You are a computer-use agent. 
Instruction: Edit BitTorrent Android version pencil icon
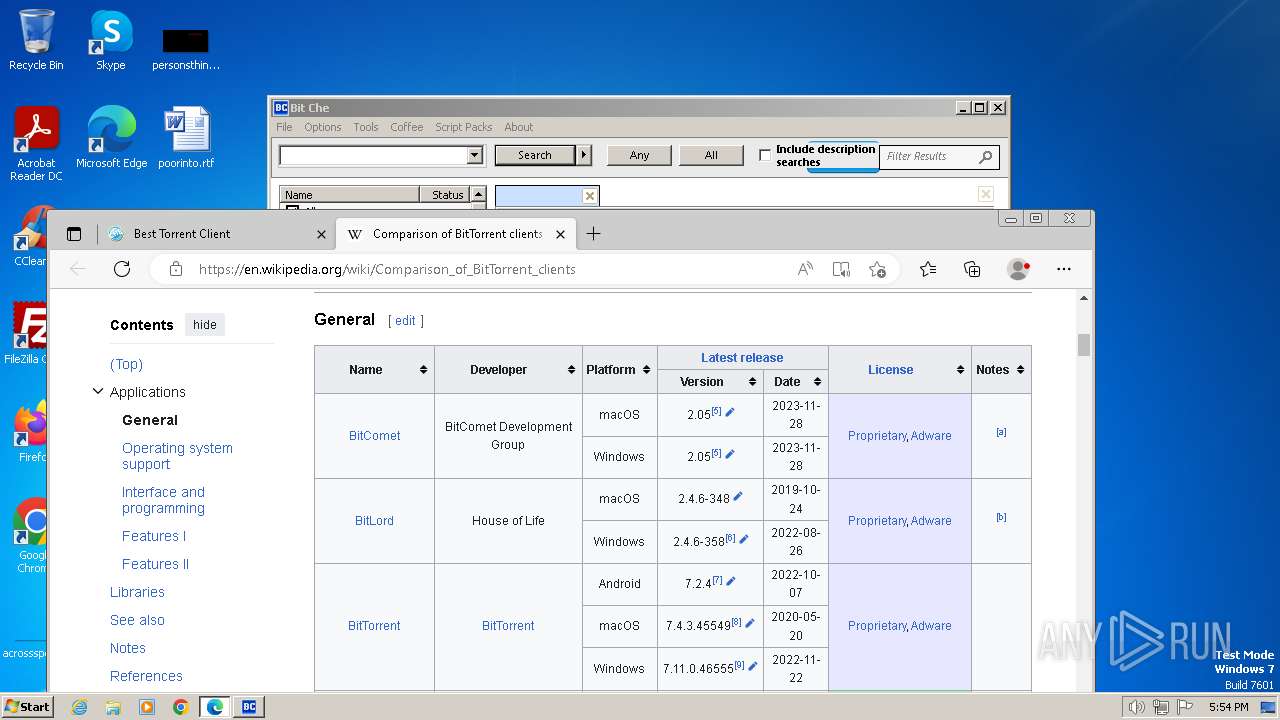tap(731, 581)
